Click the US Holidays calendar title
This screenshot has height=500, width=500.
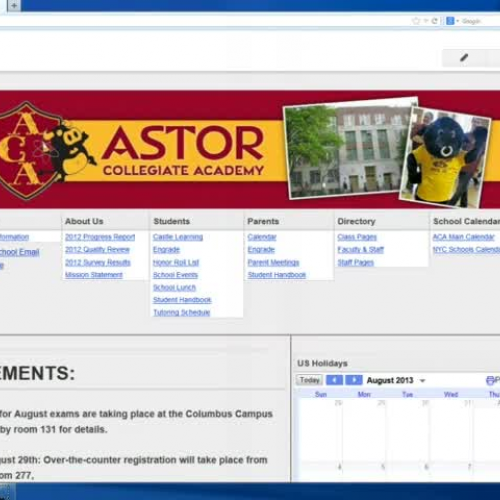(322, 363)
